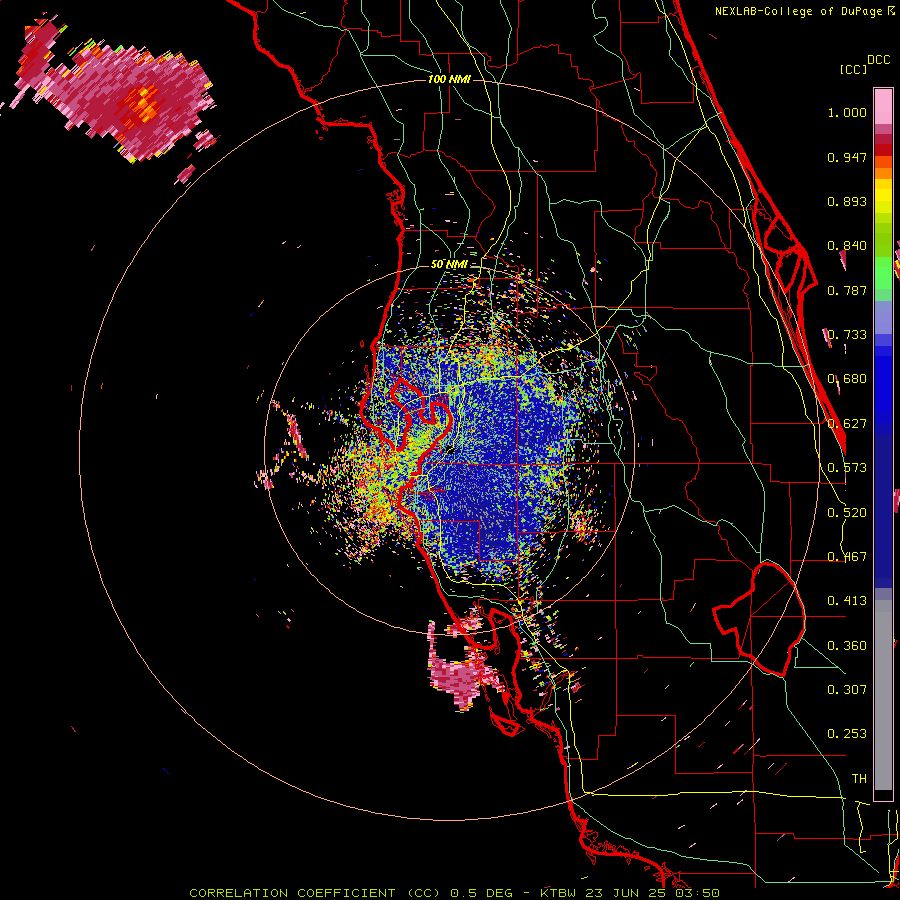Image resolution: width=900 pixels, height=900 pixels.
Task: Click the 0.413 color scale value
Action: (x=847, y=601)
